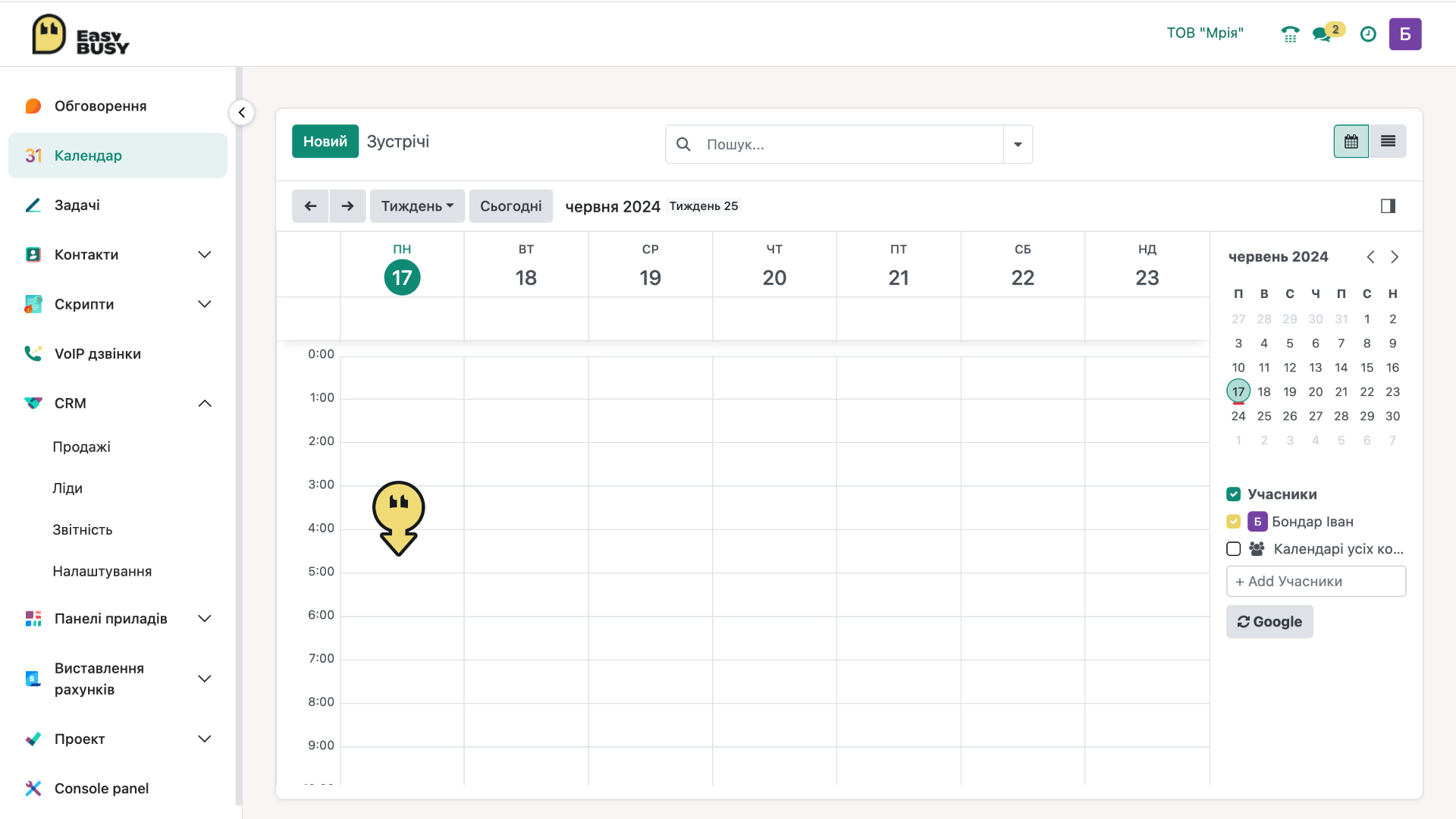Click the VoIP дзвінки phone icon

(x=33, y=354)
